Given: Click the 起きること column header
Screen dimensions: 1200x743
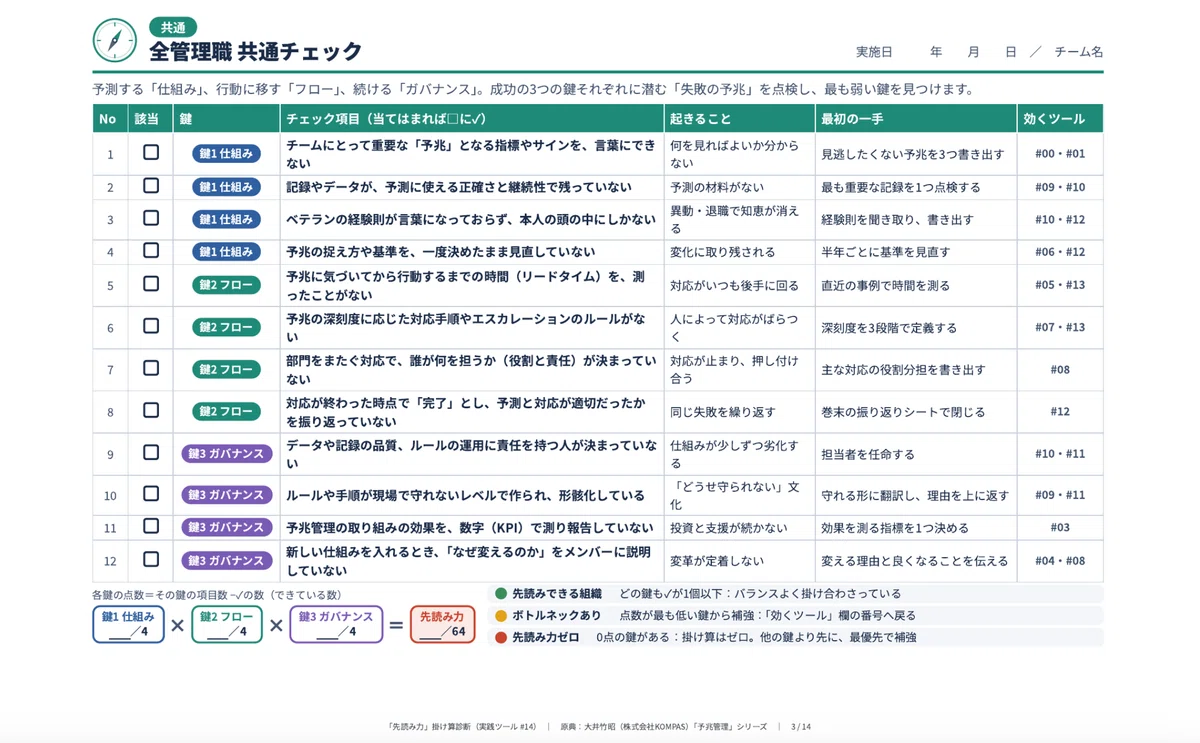Looking at the screenshot, I should pos(740,119).
